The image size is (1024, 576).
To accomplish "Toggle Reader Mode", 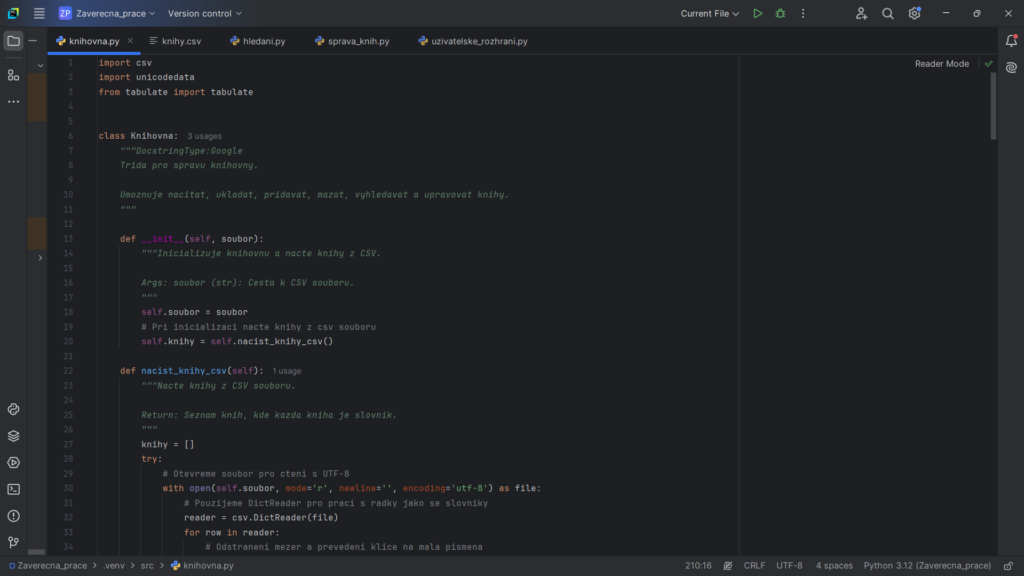I will click(941, 63).
